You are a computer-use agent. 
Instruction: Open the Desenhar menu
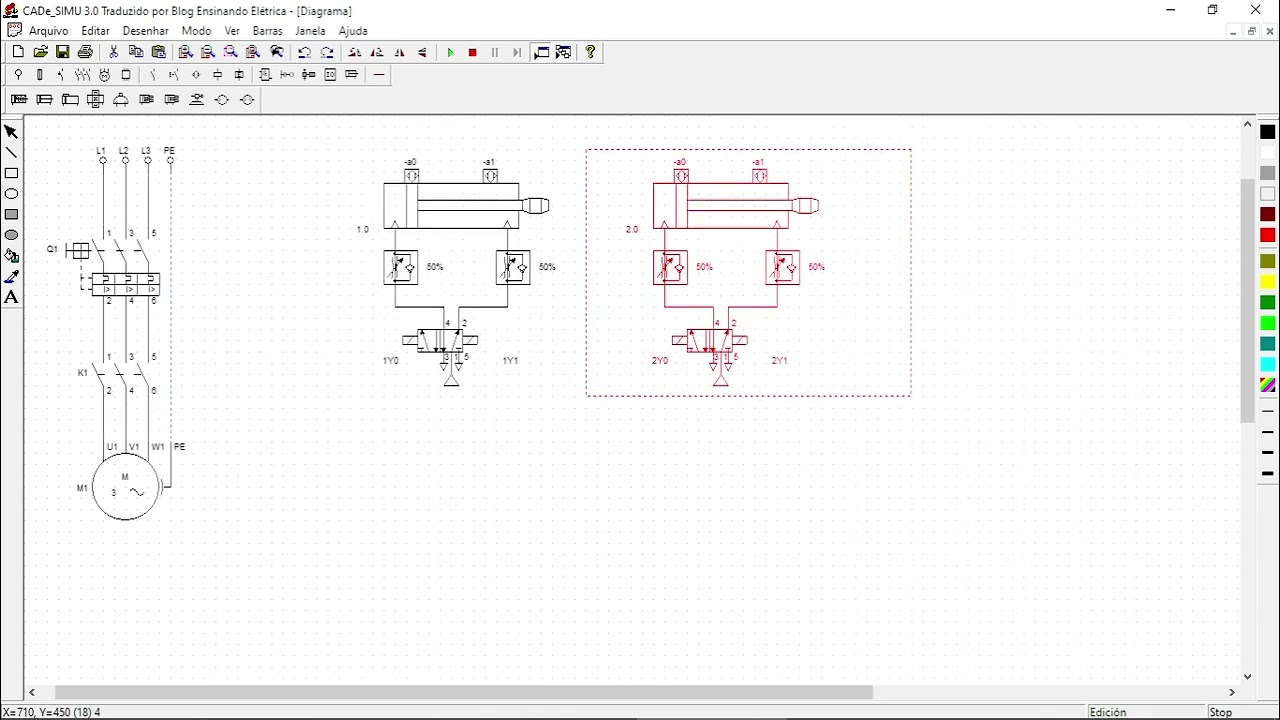(146, 31)
